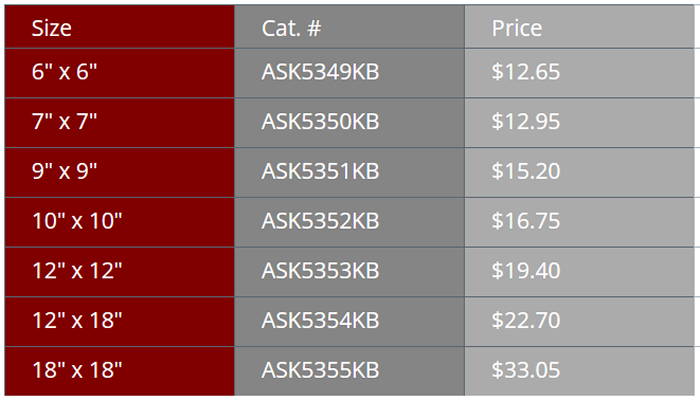Open catalog number ASK5354KB

tap(320, 320)
